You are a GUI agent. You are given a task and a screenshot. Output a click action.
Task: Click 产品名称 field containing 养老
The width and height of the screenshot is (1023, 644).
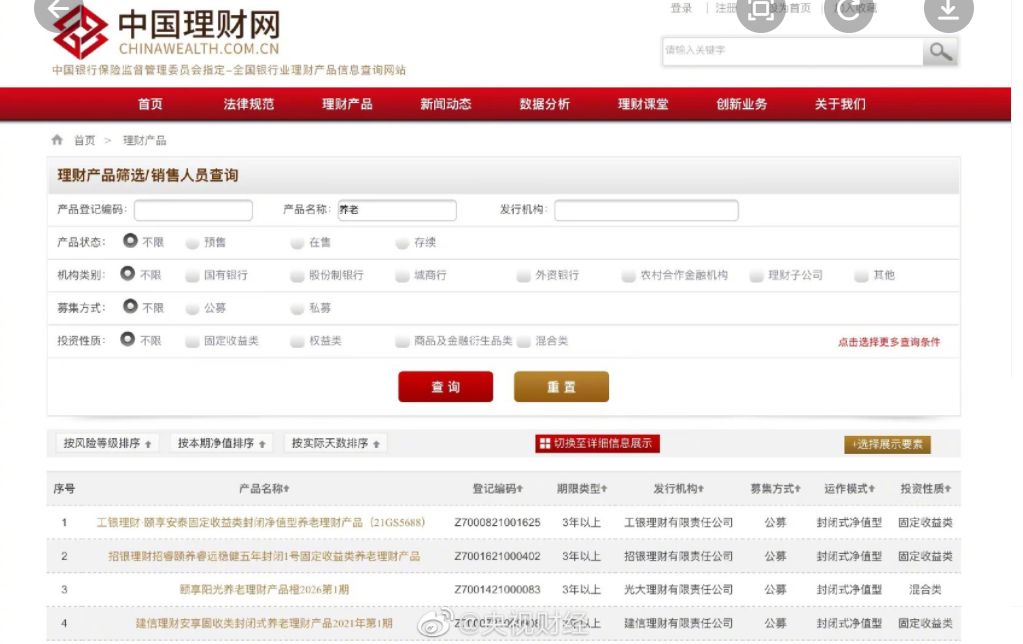(397, 210)
